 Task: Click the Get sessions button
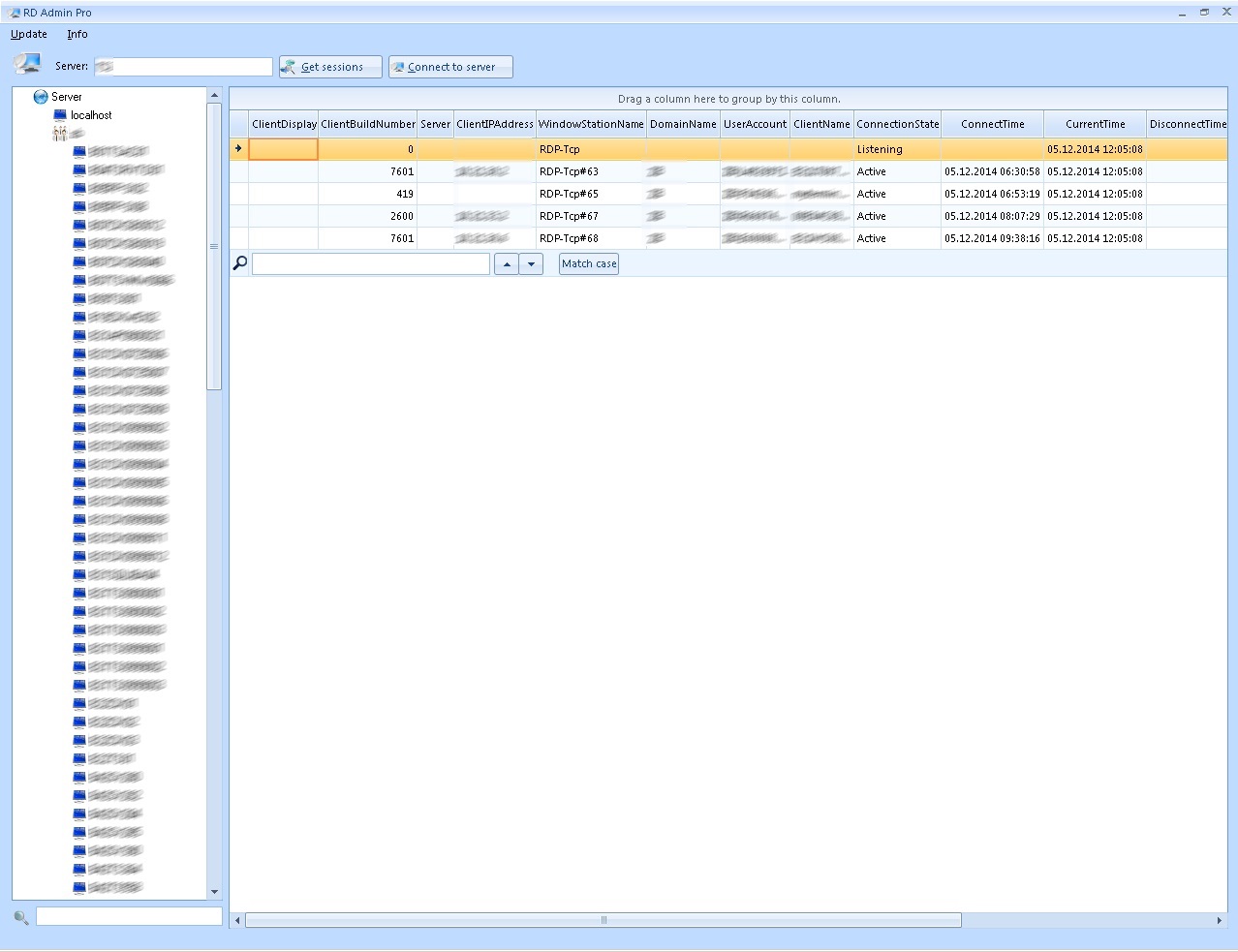330,67
